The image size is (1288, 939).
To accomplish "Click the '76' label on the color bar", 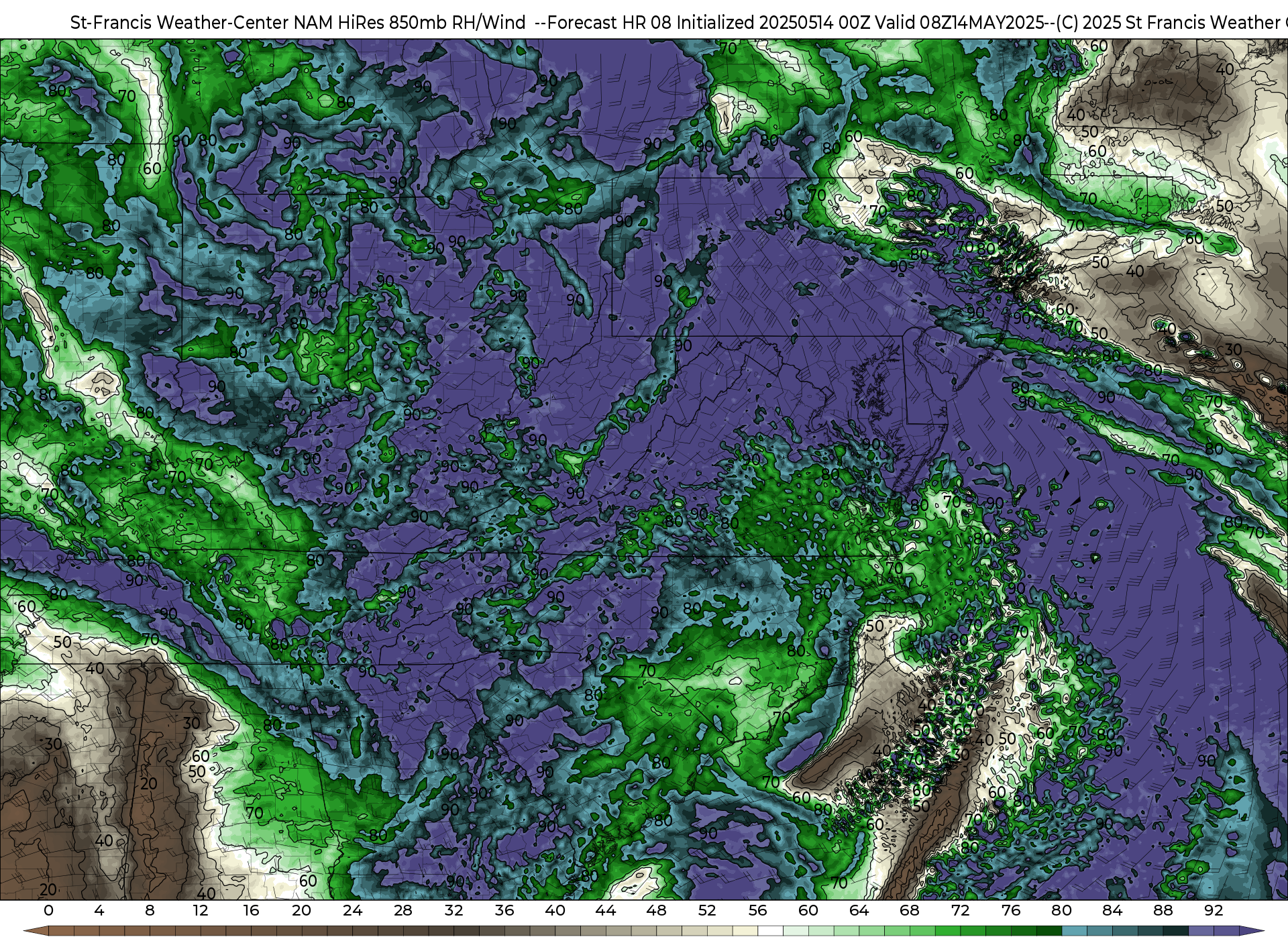I will tap(1011, 910).
